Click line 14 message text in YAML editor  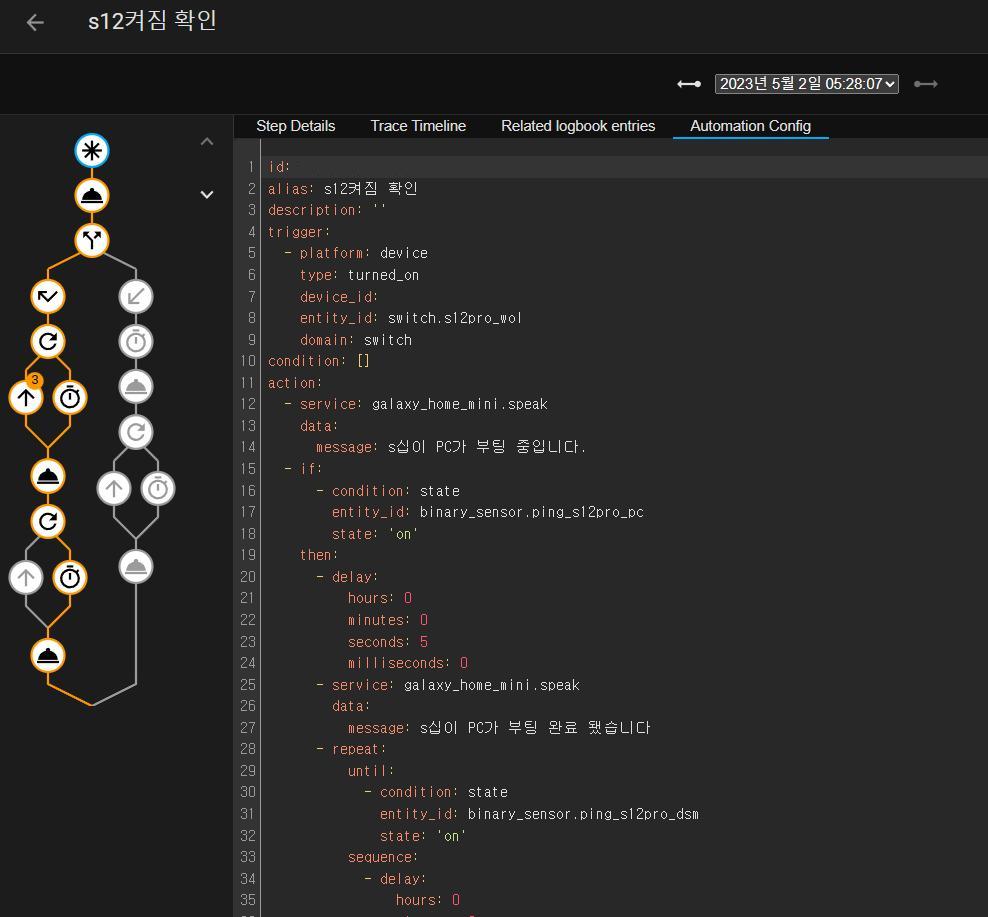coord(486,447)
